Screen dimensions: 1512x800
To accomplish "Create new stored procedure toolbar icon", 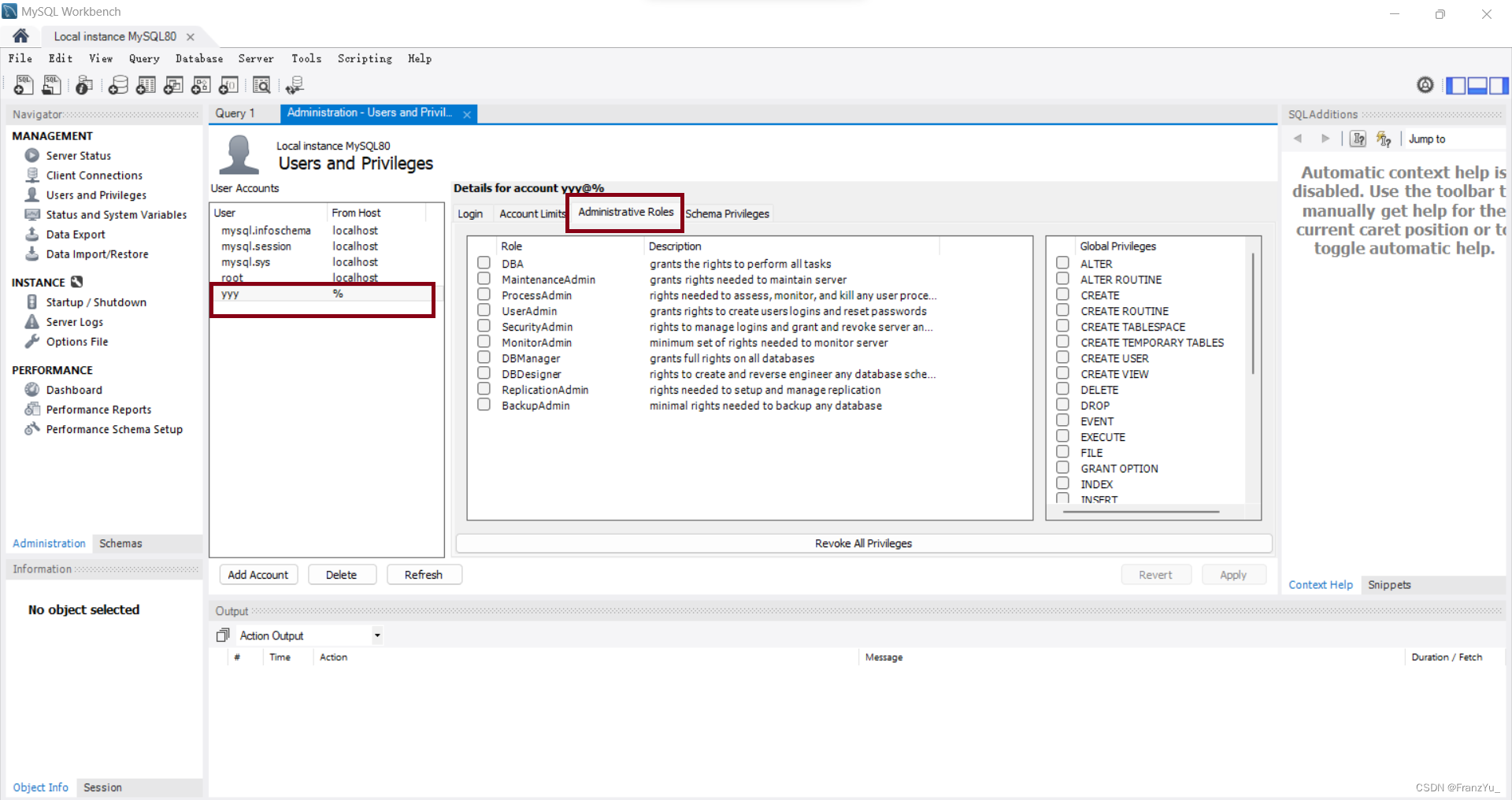I will pyautogui.click(x=201, y=85).
